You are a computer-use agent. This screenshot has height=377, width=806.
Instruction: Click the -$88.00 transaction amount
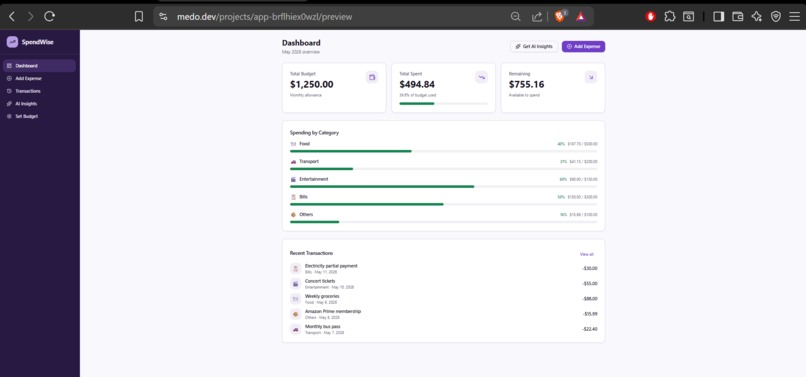[590, 299]
